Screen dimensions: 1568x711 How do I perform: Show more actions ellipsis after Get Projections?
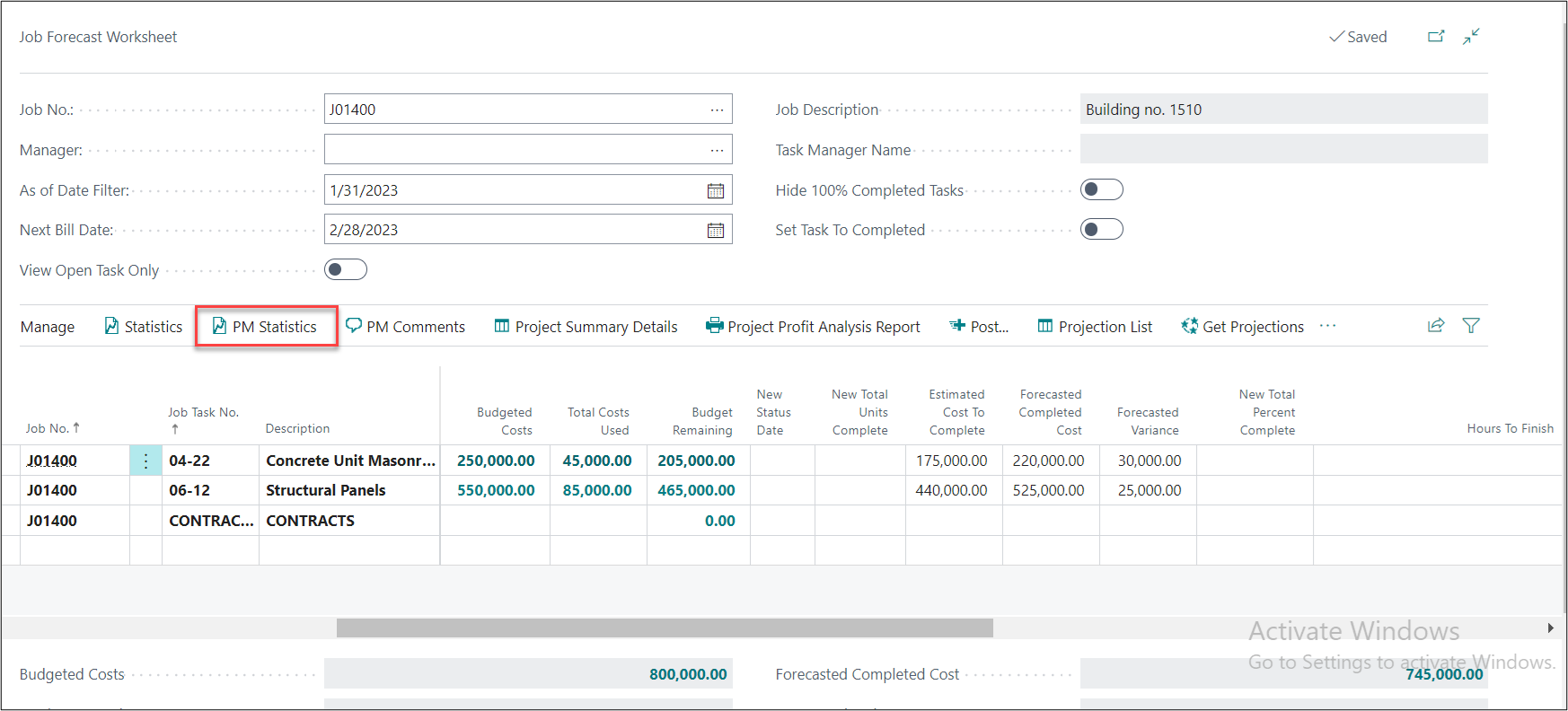click(x=1327, y=326)
